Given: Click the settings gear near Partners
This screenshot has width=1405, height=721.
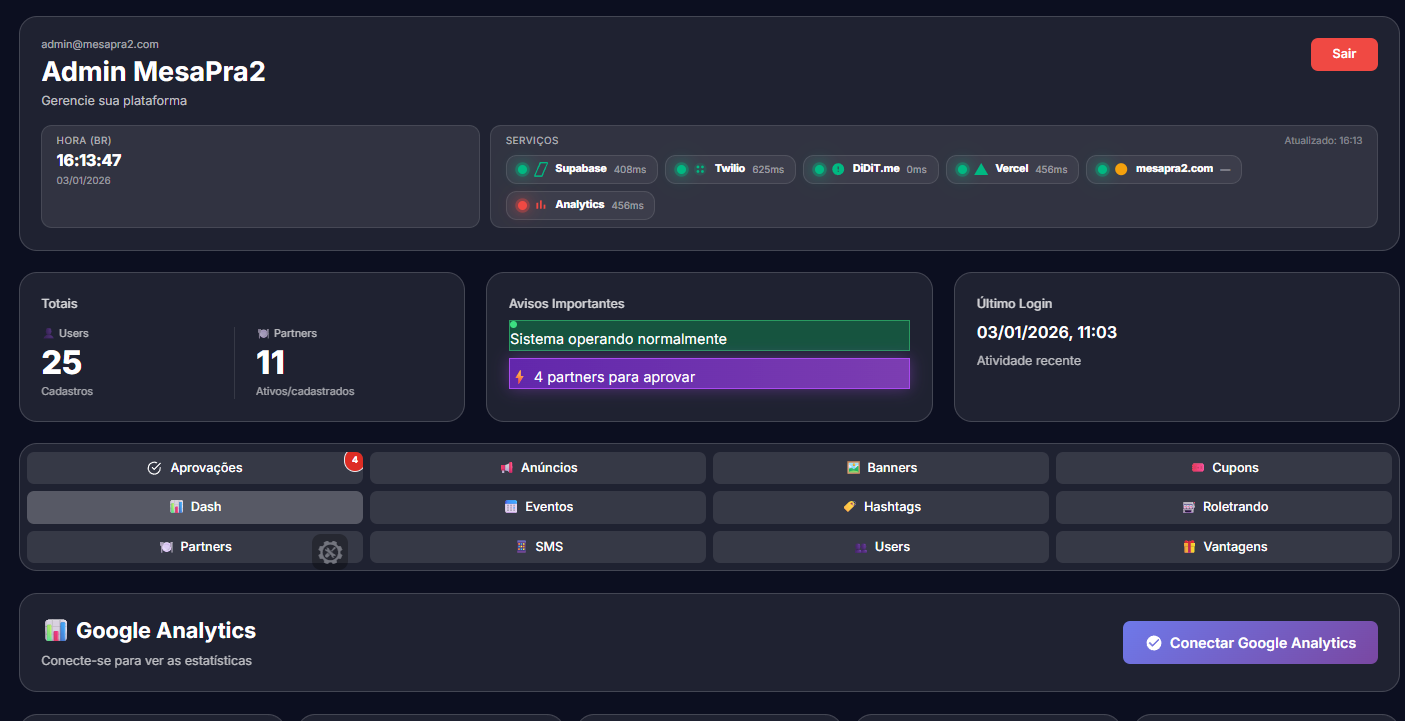Looking at the screenshot, I should [330, 551].
